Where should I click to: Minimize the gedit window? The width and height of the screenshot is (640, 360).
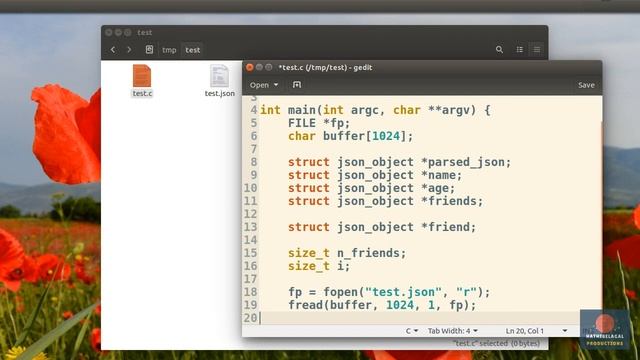click(259, 67)
